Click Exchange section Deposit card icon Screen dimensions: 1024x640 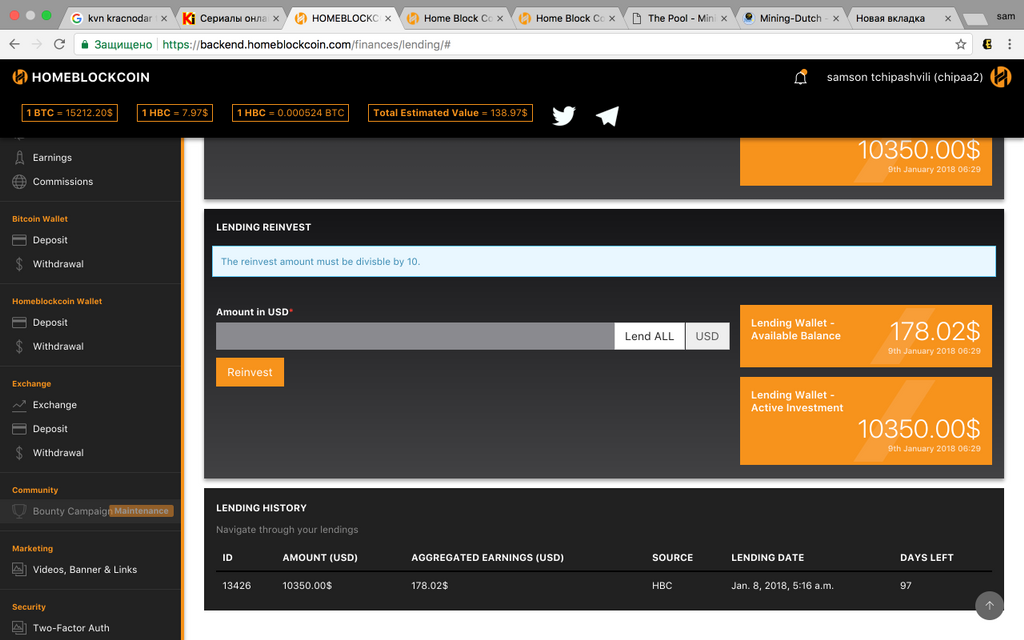(20, 428)
